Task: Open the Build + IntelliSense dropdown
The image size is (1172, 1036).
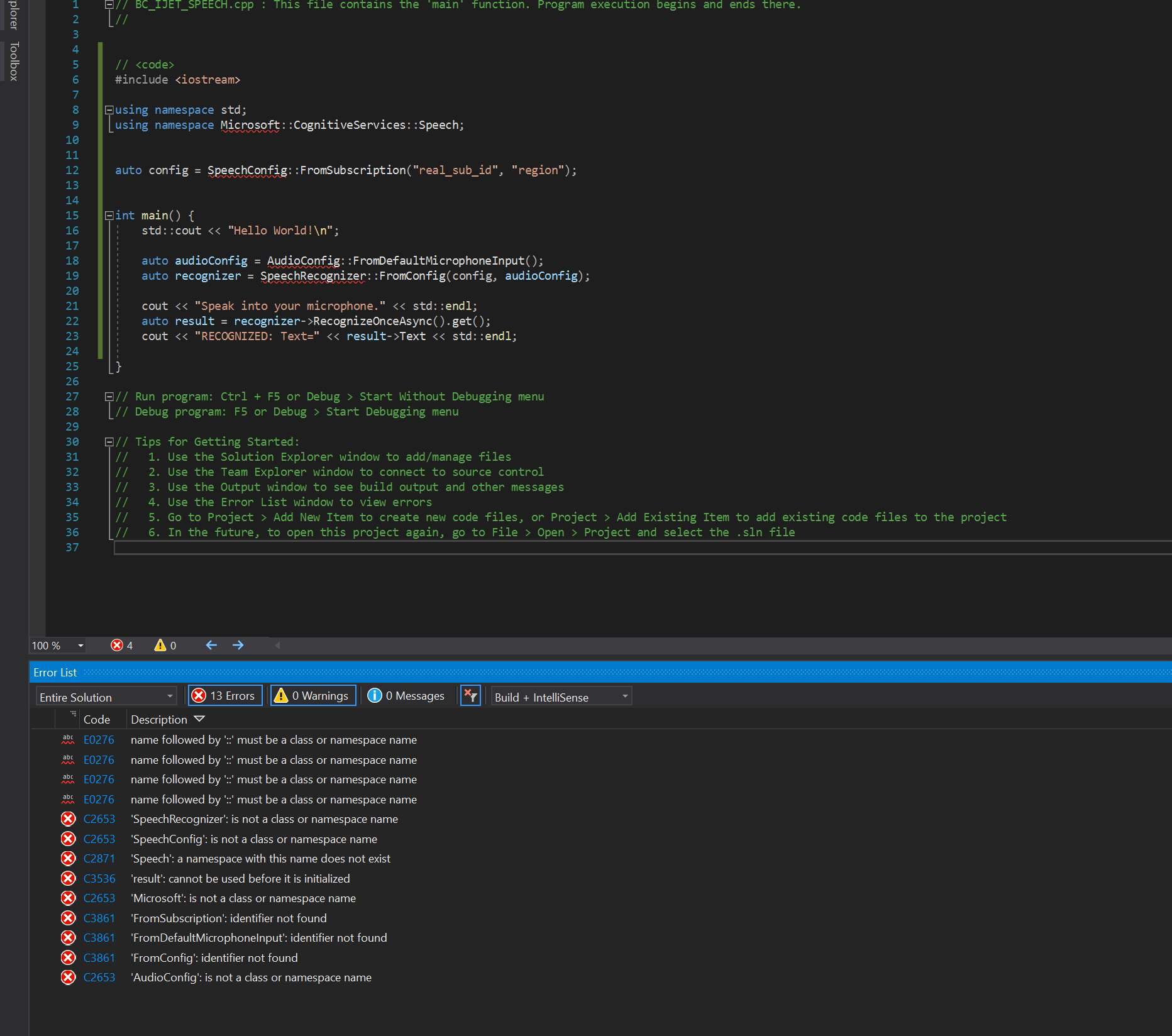Action: click(x=561, y=697)
